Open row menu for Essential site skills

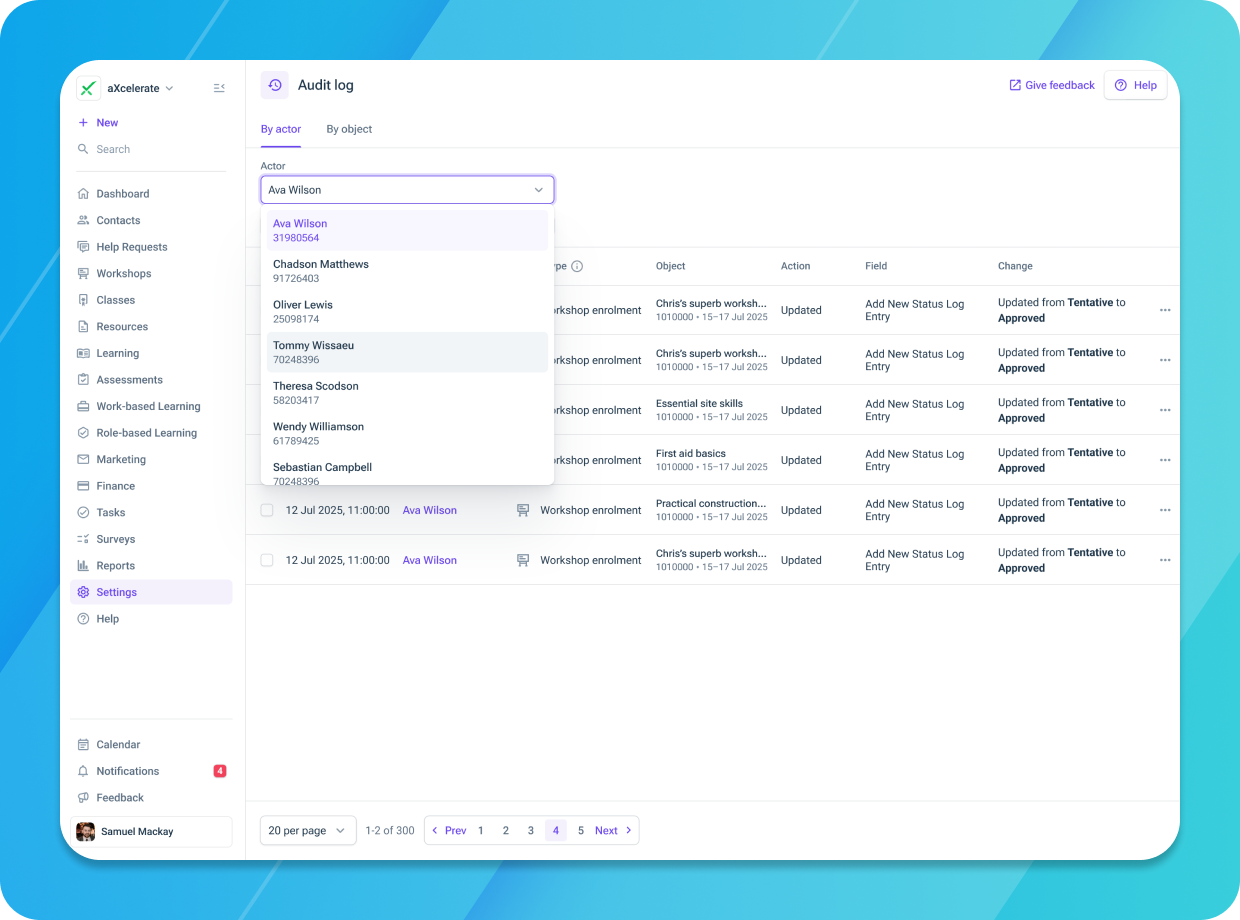pyautogui.click(x=1165, y=410)
